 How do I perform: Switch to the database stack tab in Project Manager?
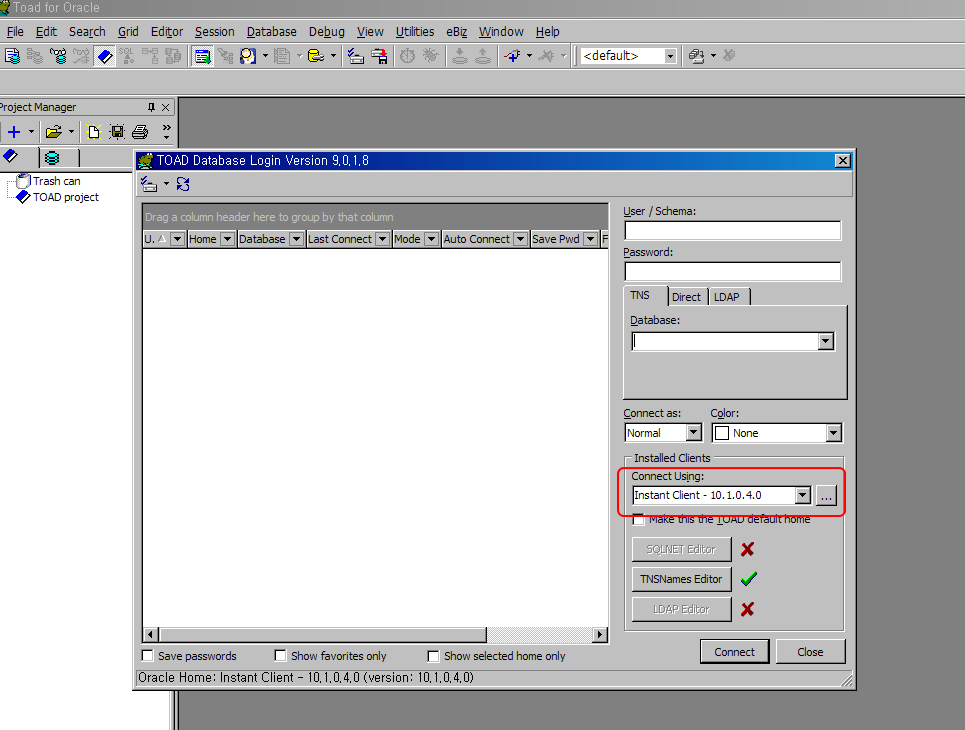[x=52, y=158]
